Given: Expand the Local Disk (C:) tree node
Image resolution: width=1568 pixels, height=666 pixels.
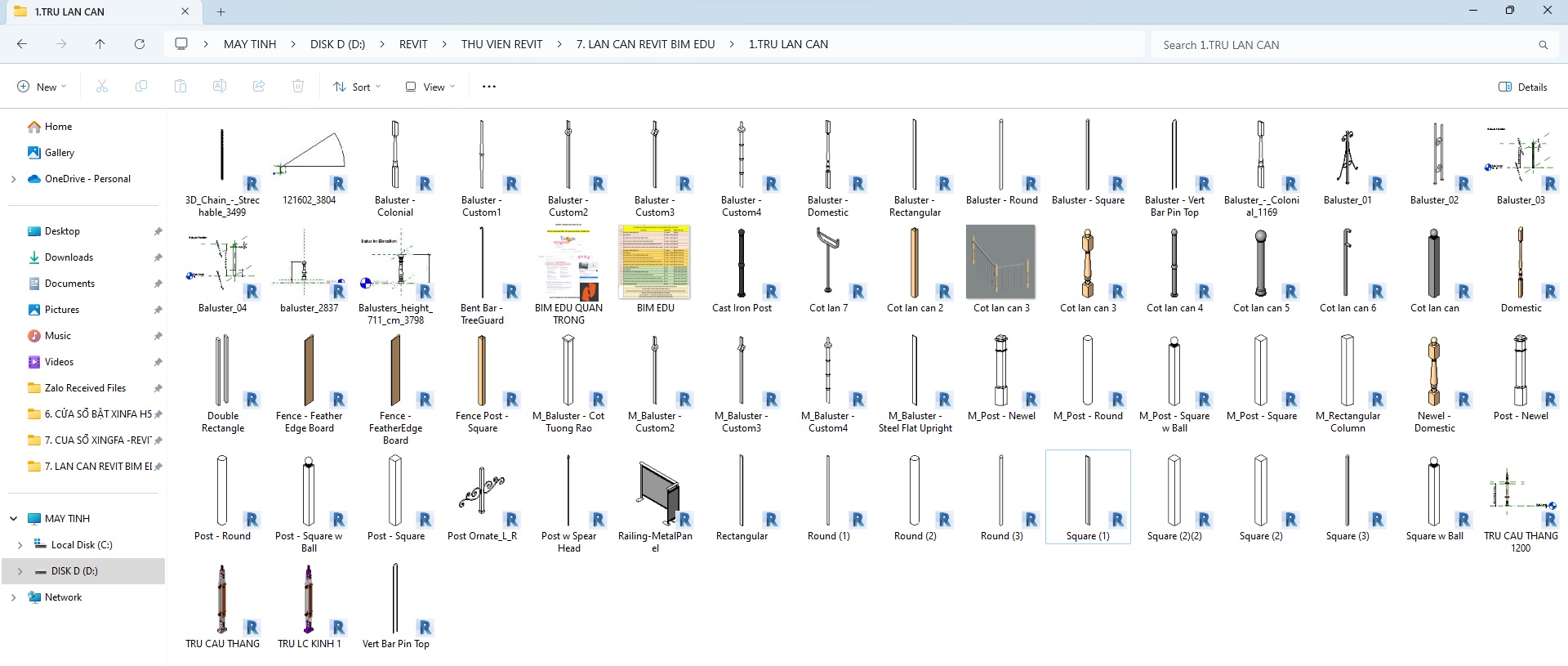Looking at the screenshot, I should click(x=20, y=545).
